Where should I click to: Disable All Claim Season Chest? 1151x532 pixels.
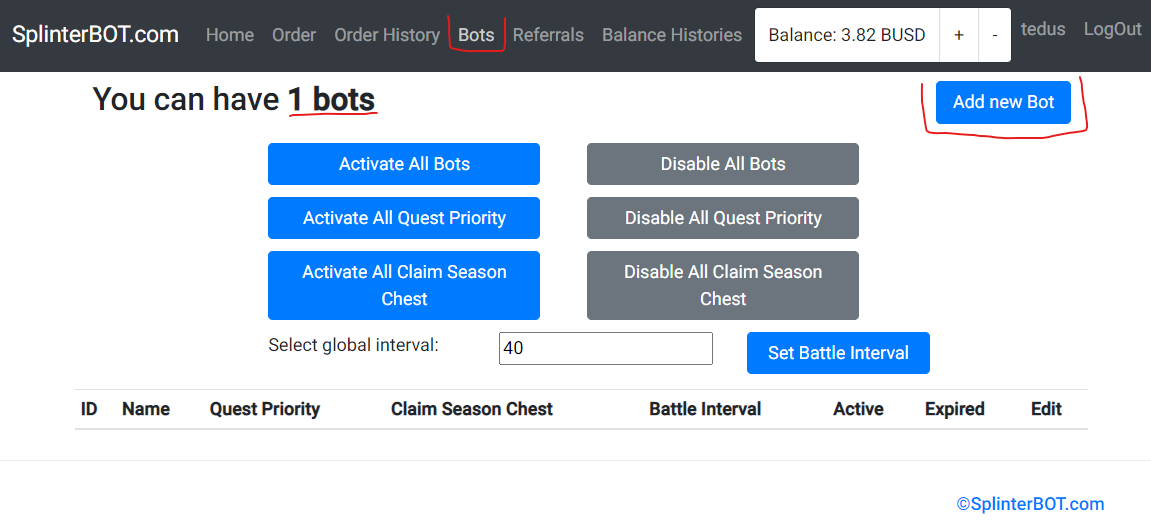pos(723,285)
